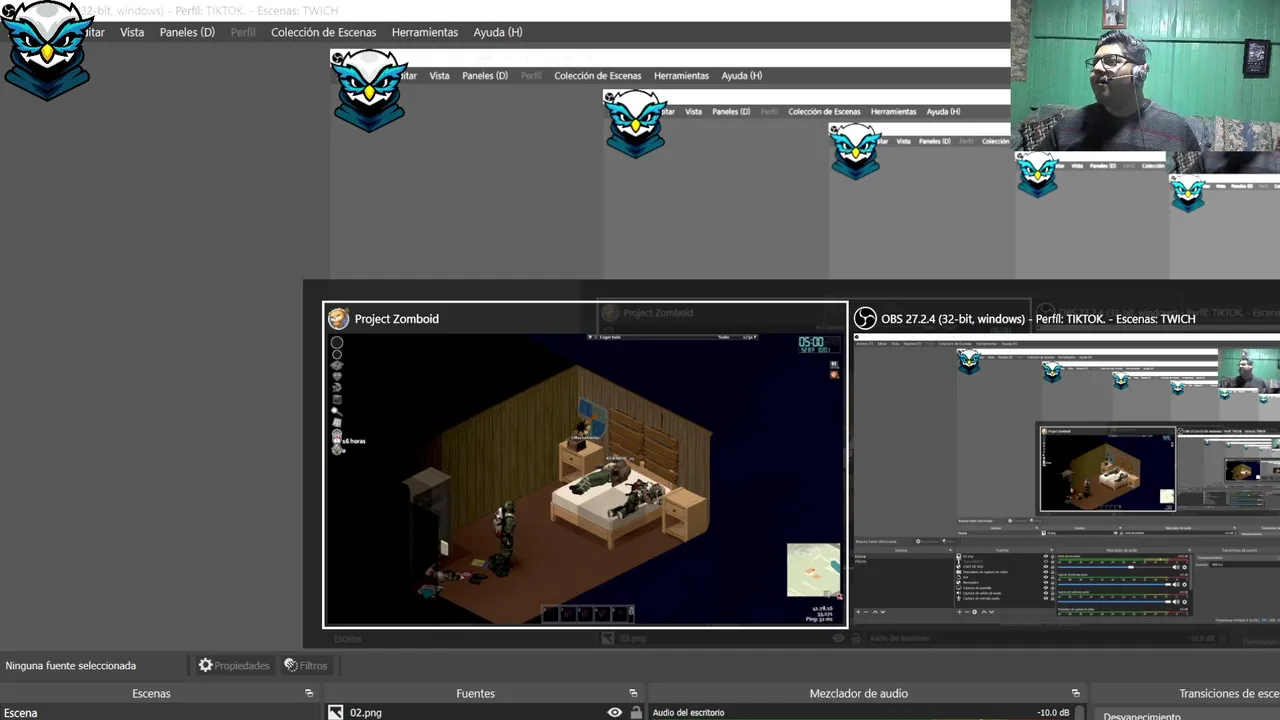This screenshot has height=720, width=1280.
Task: Click the image icon beside 02.png
Action: 336,712
